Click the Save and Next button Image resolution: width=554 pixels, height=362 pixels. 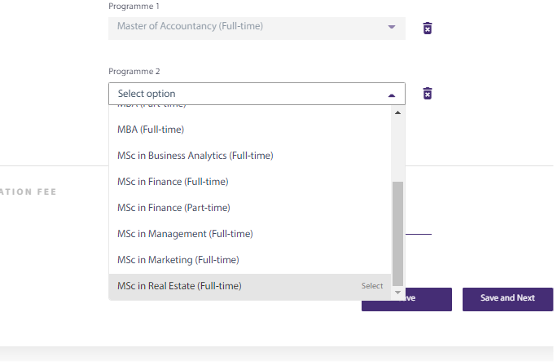coord(507,299)
